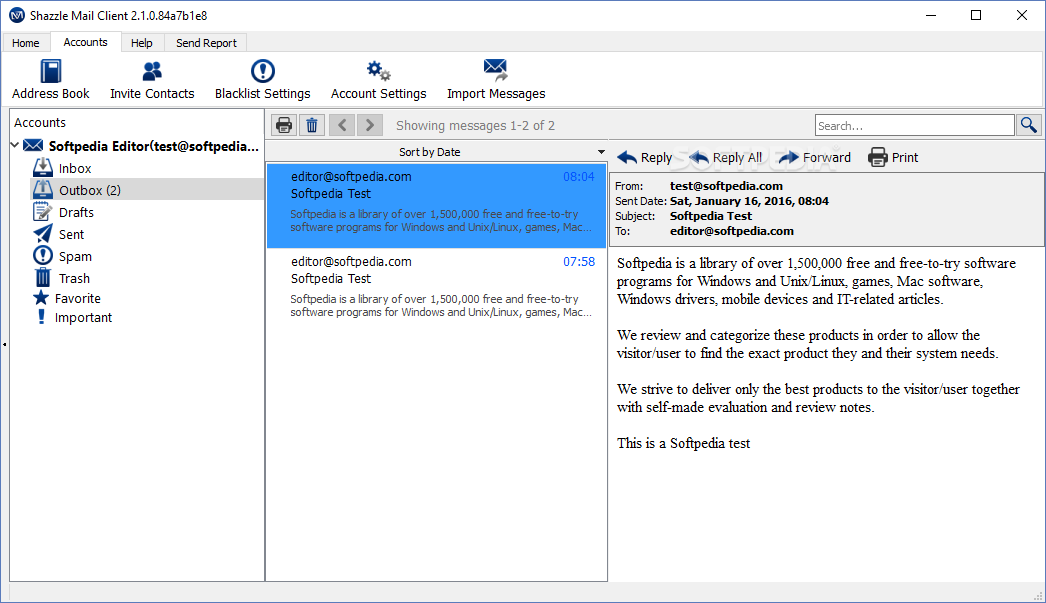Click 'This is a Softpedia test' text

[x=684, y=443]
